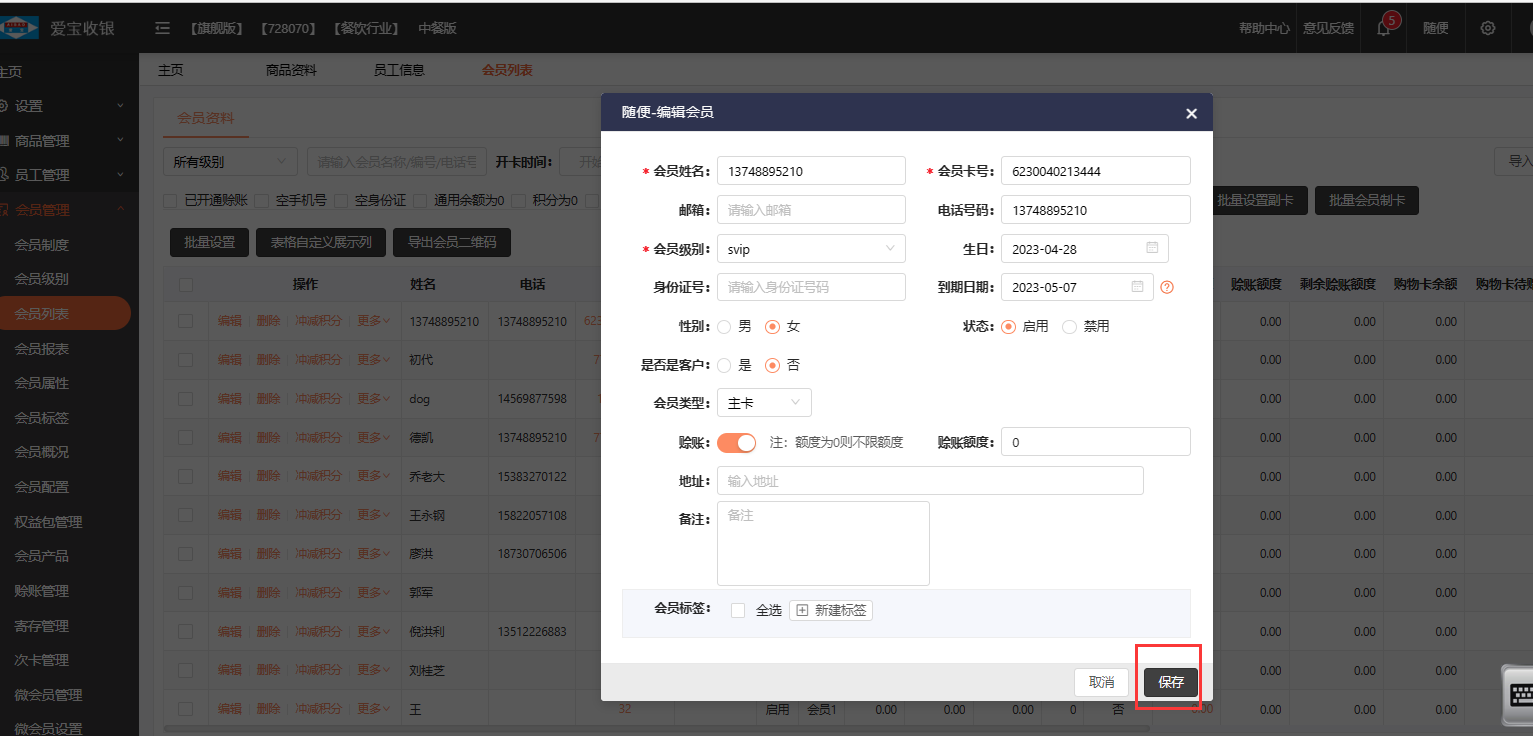Toggle the sidebar collapse hamburger icon
1533x736 pixels.
[162, 28]
